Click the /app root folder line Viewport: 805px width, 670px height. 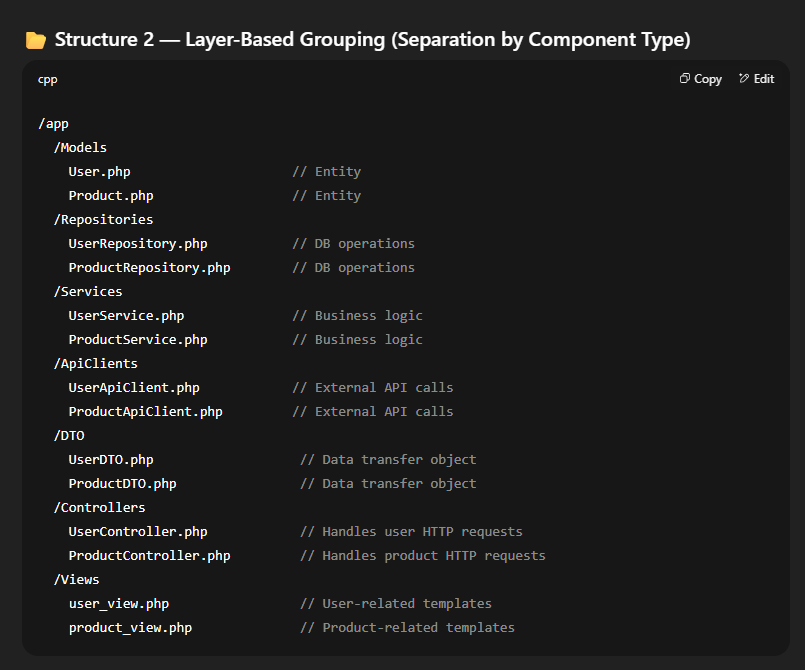[x=53, y=123]
